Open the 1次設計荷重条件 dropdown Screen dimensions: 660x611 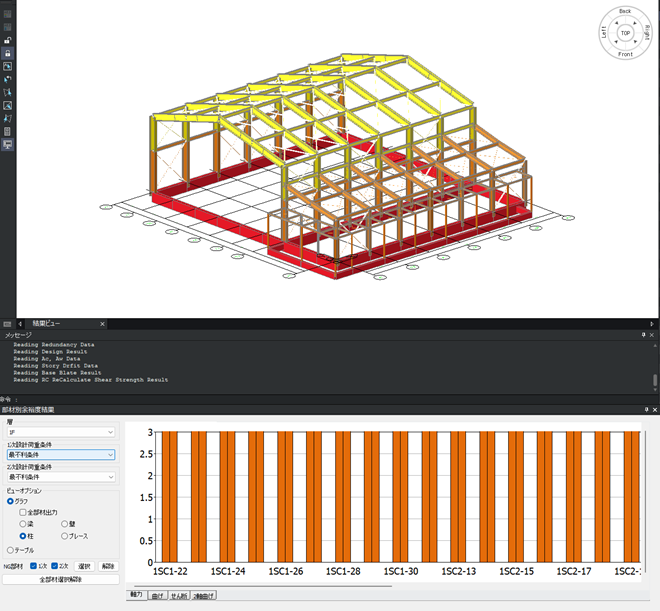click(x=61, y=454)
